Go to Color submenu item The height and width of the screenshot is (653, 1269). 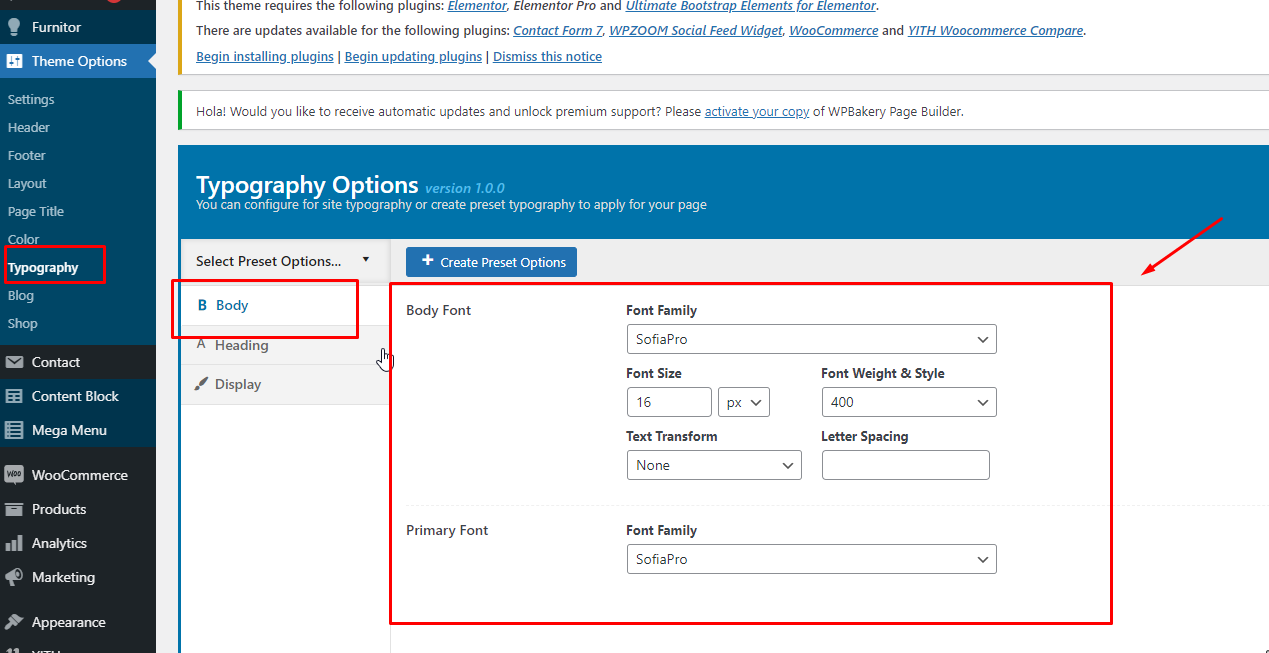(x=24, y=240)
